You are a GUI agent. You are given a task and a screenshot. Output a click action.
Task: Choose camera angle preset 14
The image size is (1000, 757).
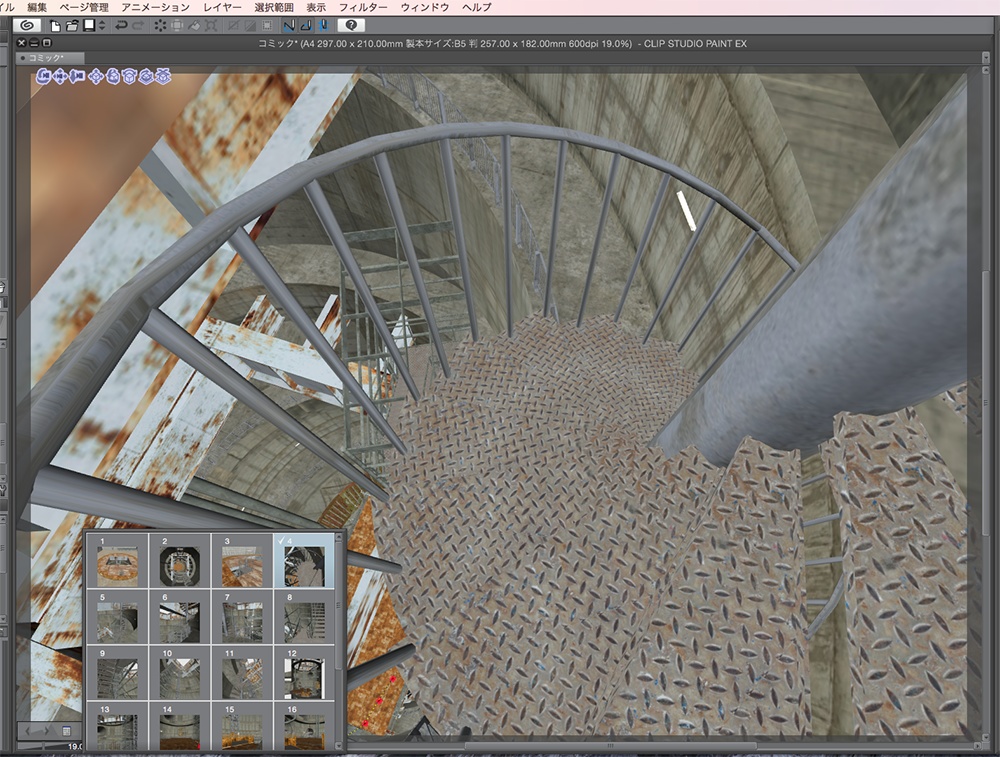click(x=180, y=726)
